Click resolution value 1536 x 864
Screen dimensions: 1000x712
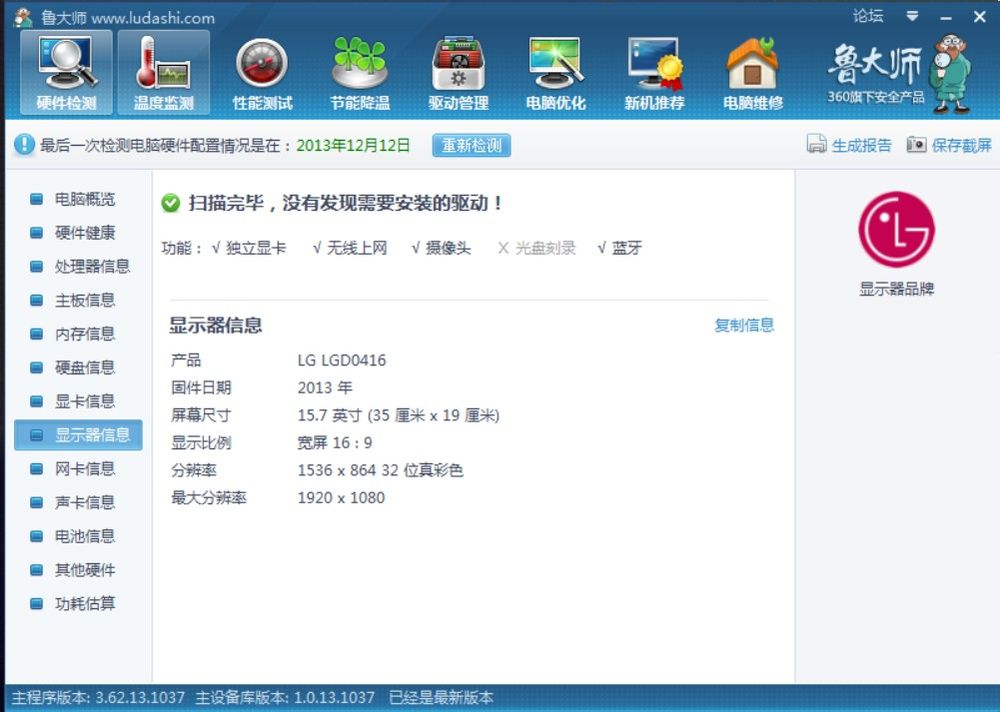337,470
